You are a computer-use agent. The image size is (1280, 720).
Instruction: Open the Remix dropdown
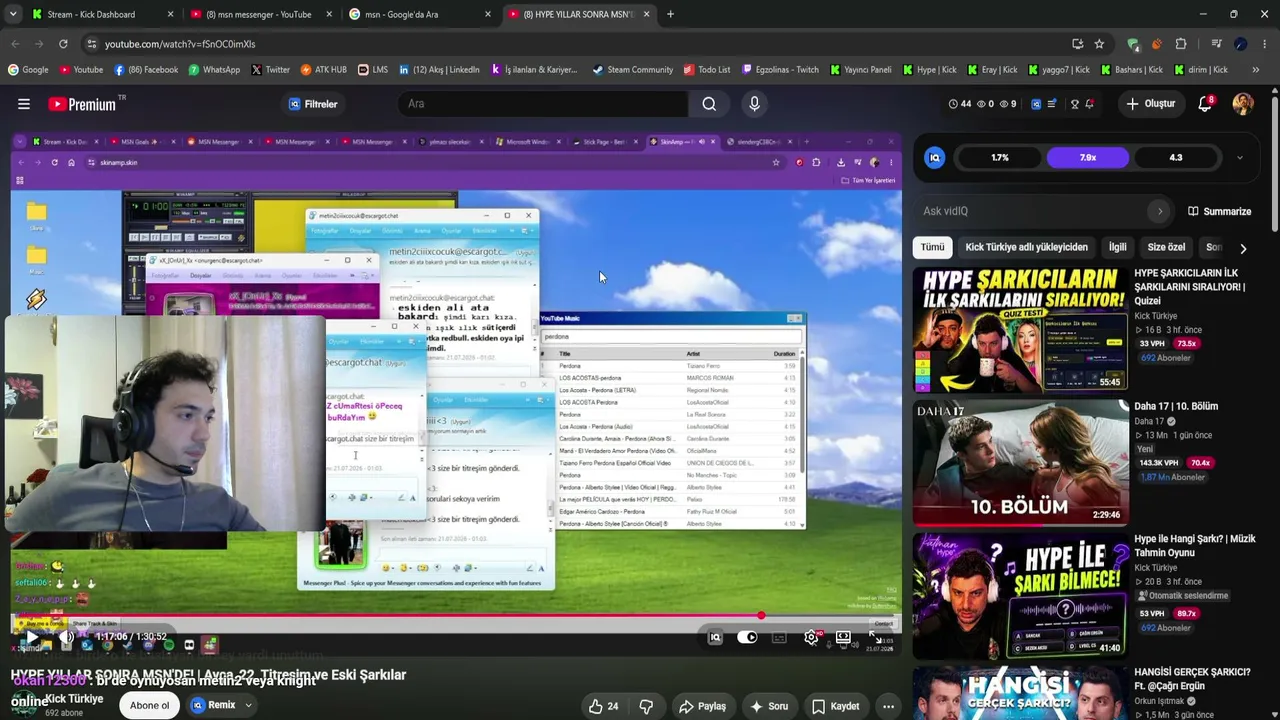click(x=248, y=706)
